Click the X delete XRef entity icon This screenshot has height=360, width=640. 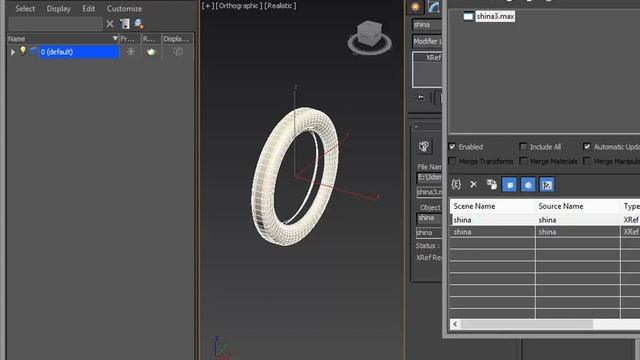click(473, 184)
